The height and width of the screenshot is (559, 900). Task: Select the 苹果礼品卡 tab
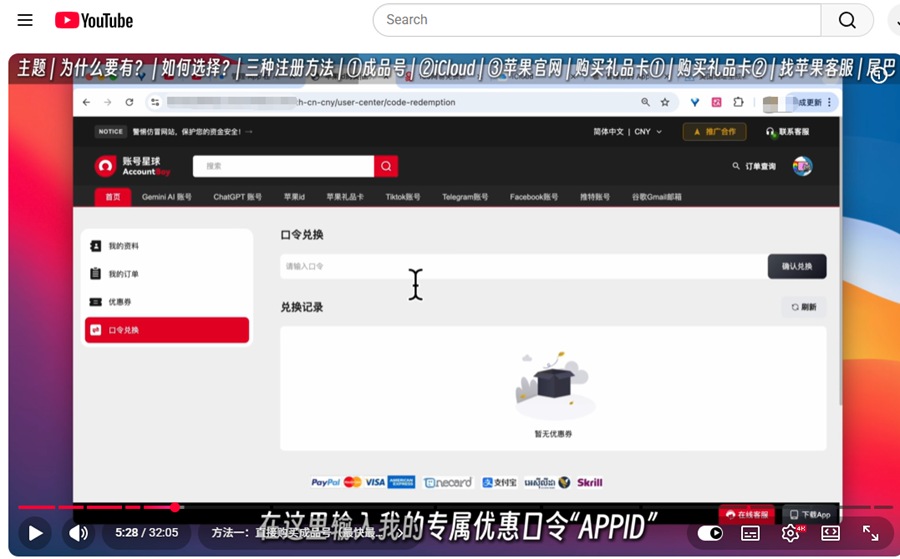pos(345,197)
